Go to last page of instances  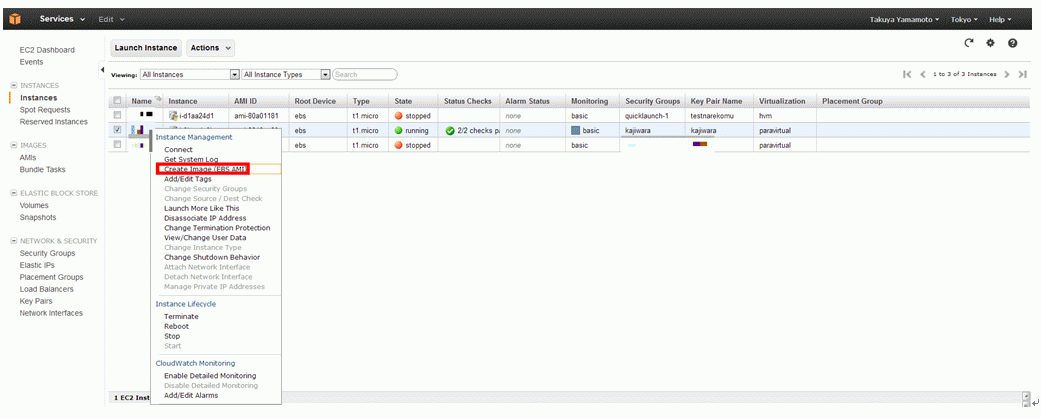click(1022, 74)
